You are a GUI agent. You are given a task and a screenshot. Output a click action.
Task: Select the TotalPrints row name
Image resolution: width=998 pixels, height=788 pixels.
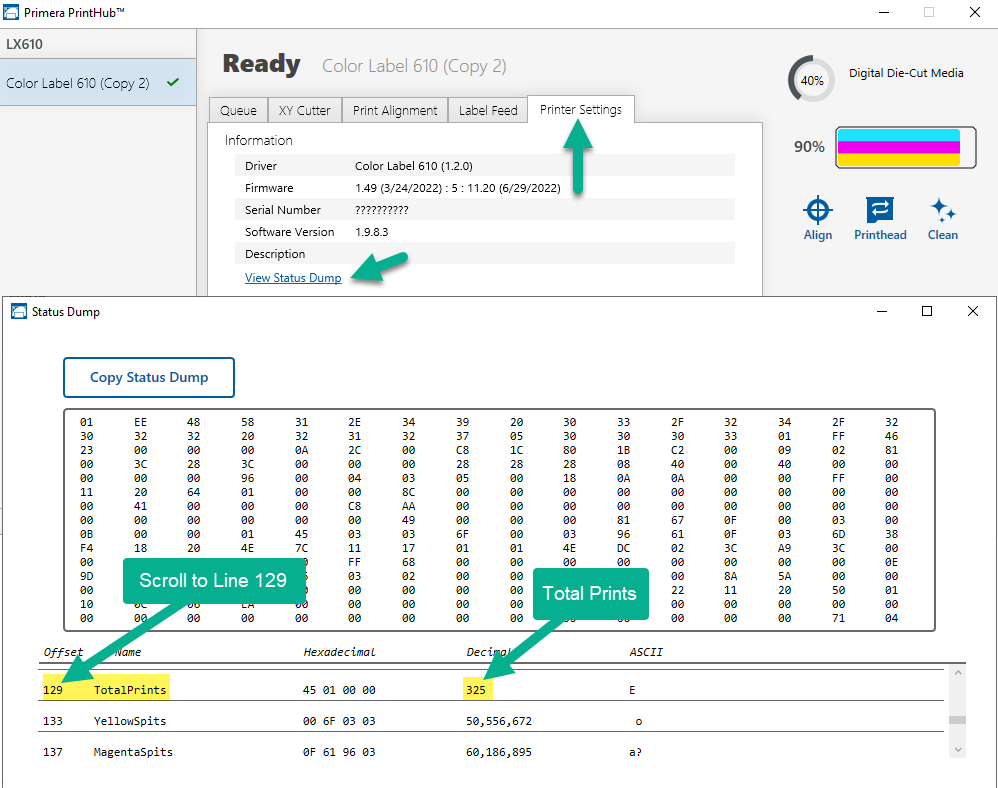(130, 690)
